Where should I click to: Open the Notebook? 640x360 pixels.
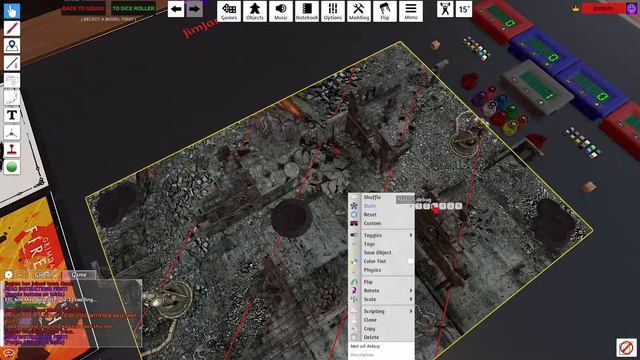point(307,11)
